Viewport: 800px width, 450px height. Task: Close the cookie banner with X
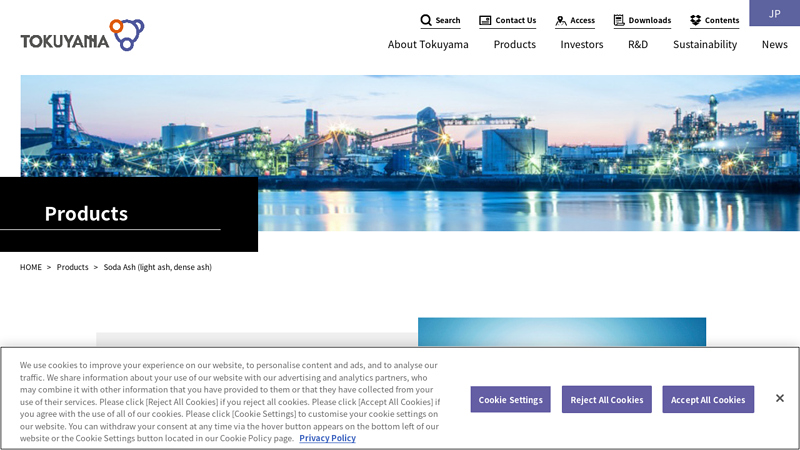click(779, 398)
